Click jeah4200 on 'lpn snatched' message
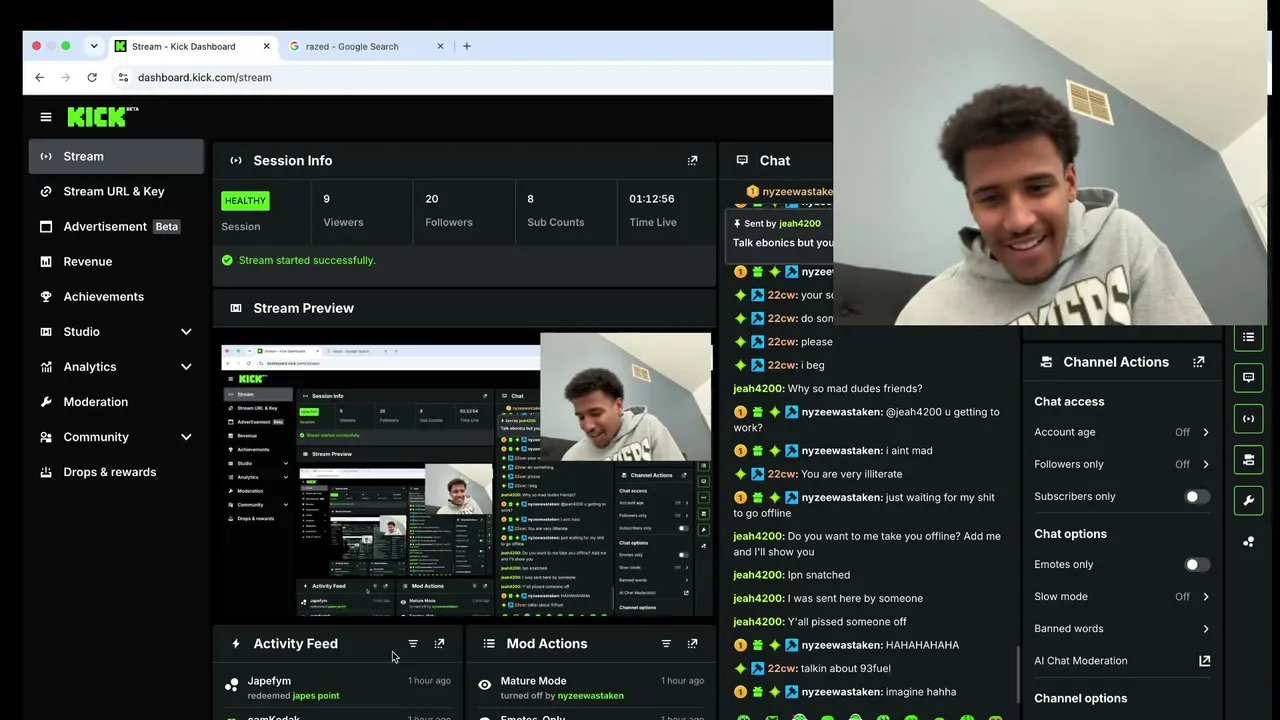The image size is (1280, 720). [759, 575]
